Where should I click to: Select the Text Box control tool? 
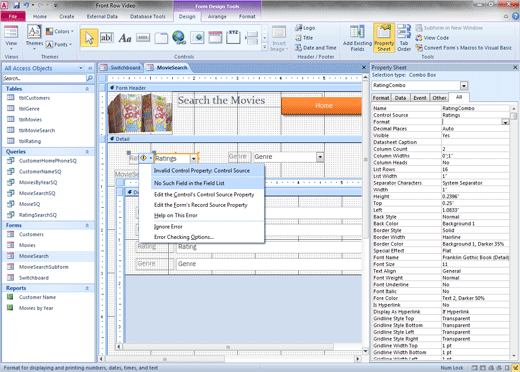(107, 38)
